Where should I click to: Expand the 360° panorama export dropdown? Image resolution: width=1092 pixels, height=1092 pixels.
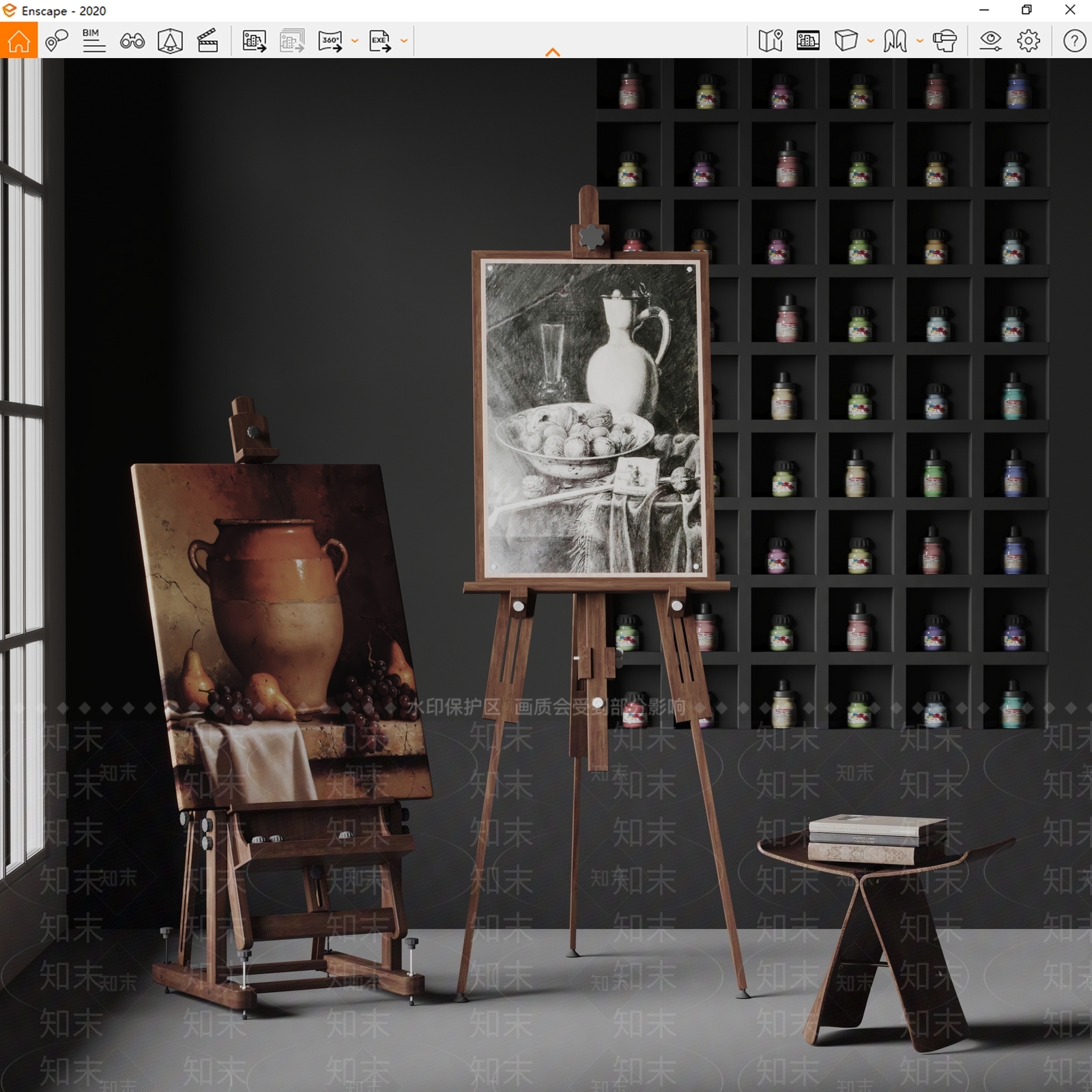point(354,41)
